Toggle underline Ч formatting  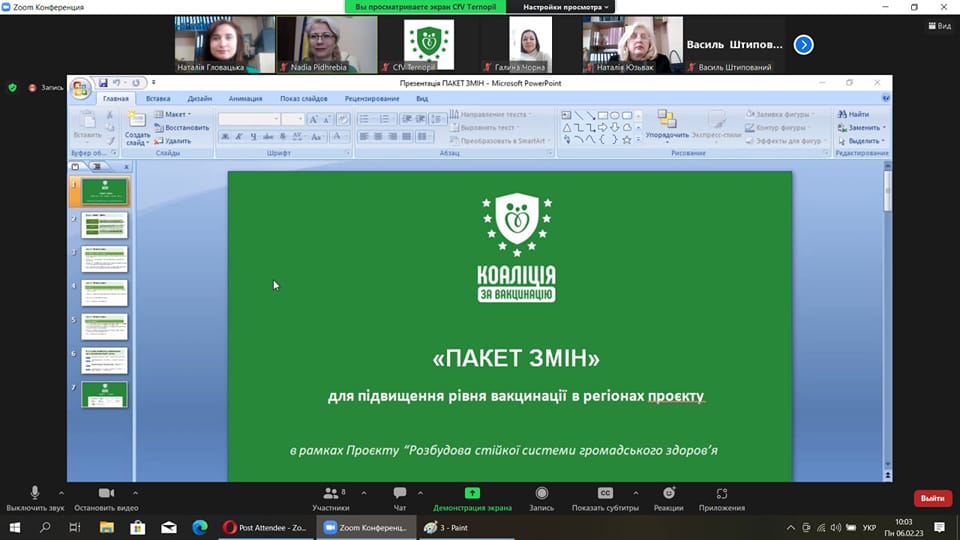pos(253,137)
